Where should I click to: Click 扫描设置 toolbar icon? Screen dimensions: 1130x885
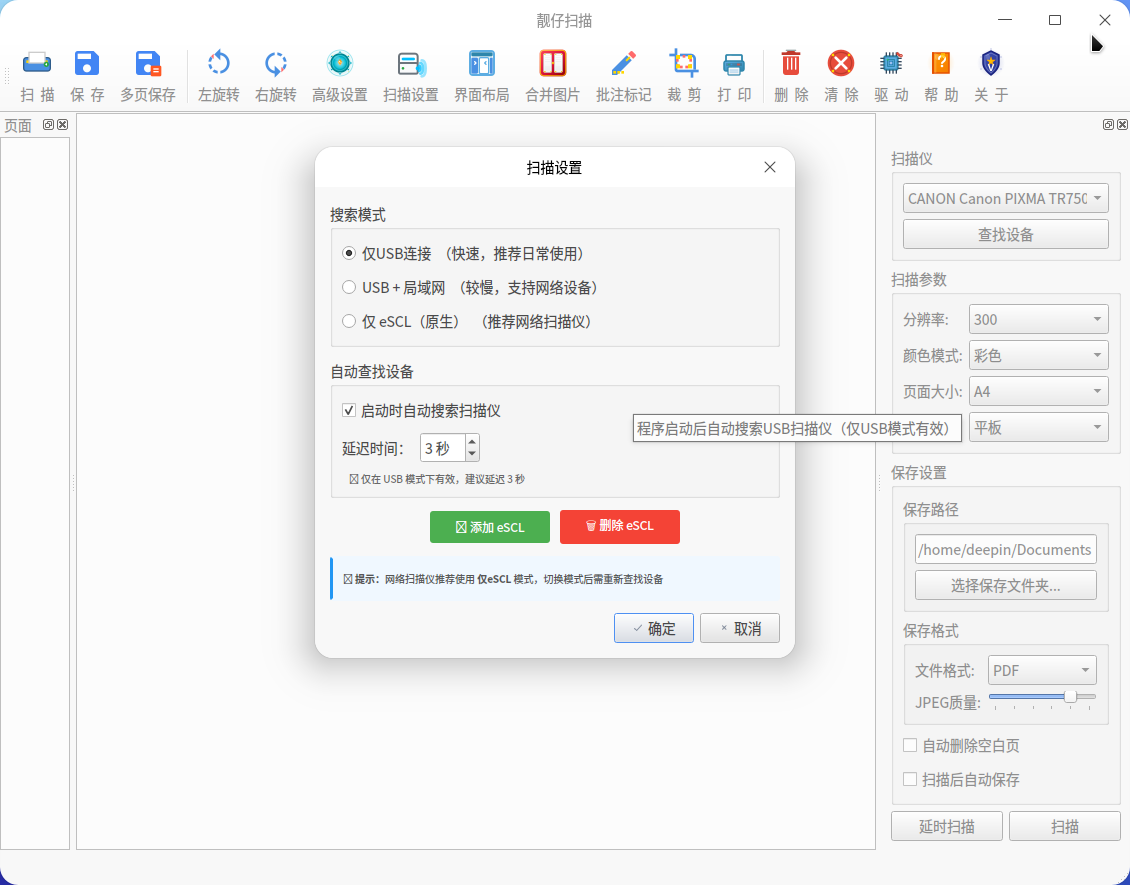coord(411,63)
